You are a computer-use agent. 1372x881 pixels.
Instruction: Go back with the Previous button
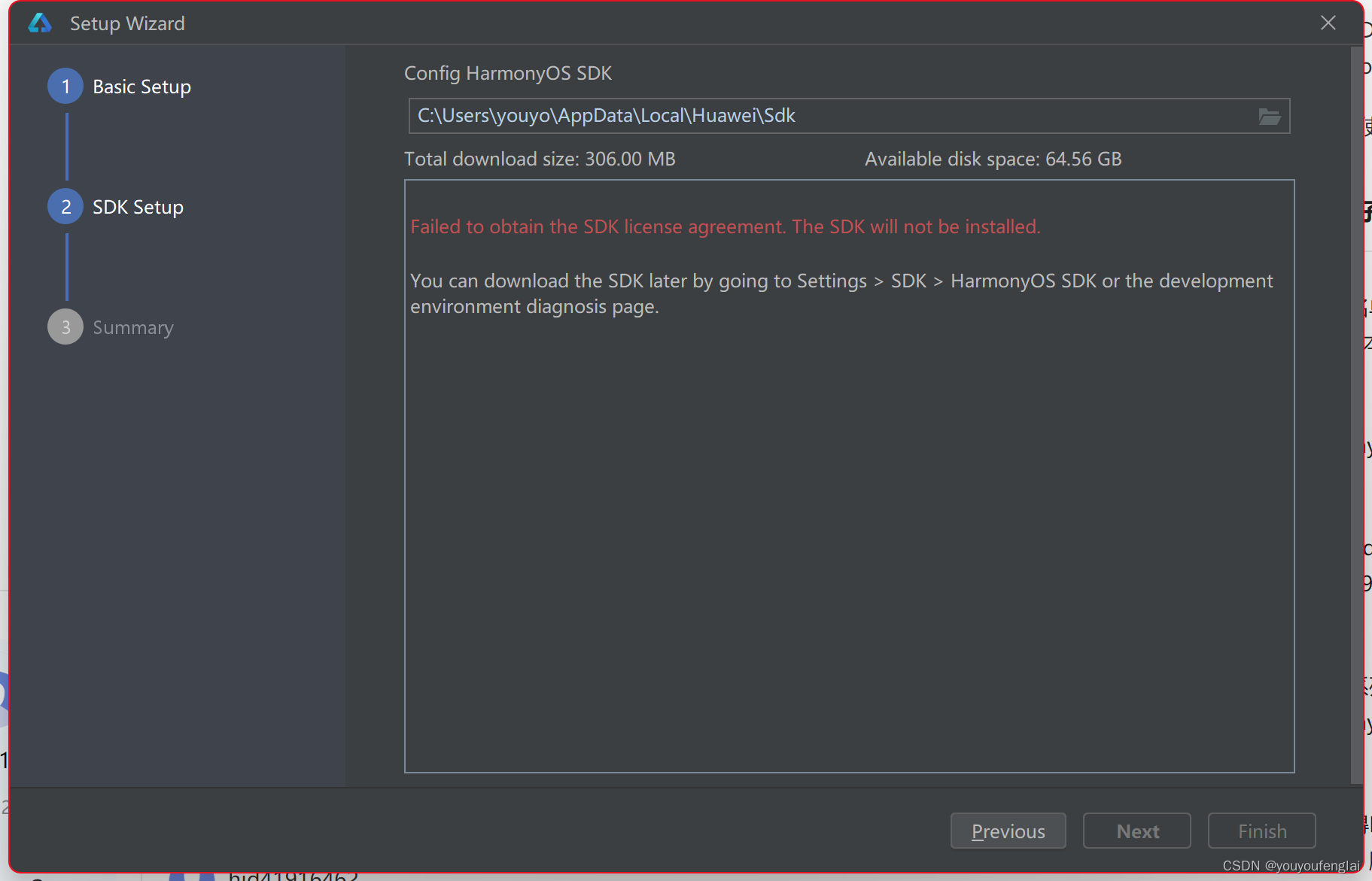(x=1008, y=831)
